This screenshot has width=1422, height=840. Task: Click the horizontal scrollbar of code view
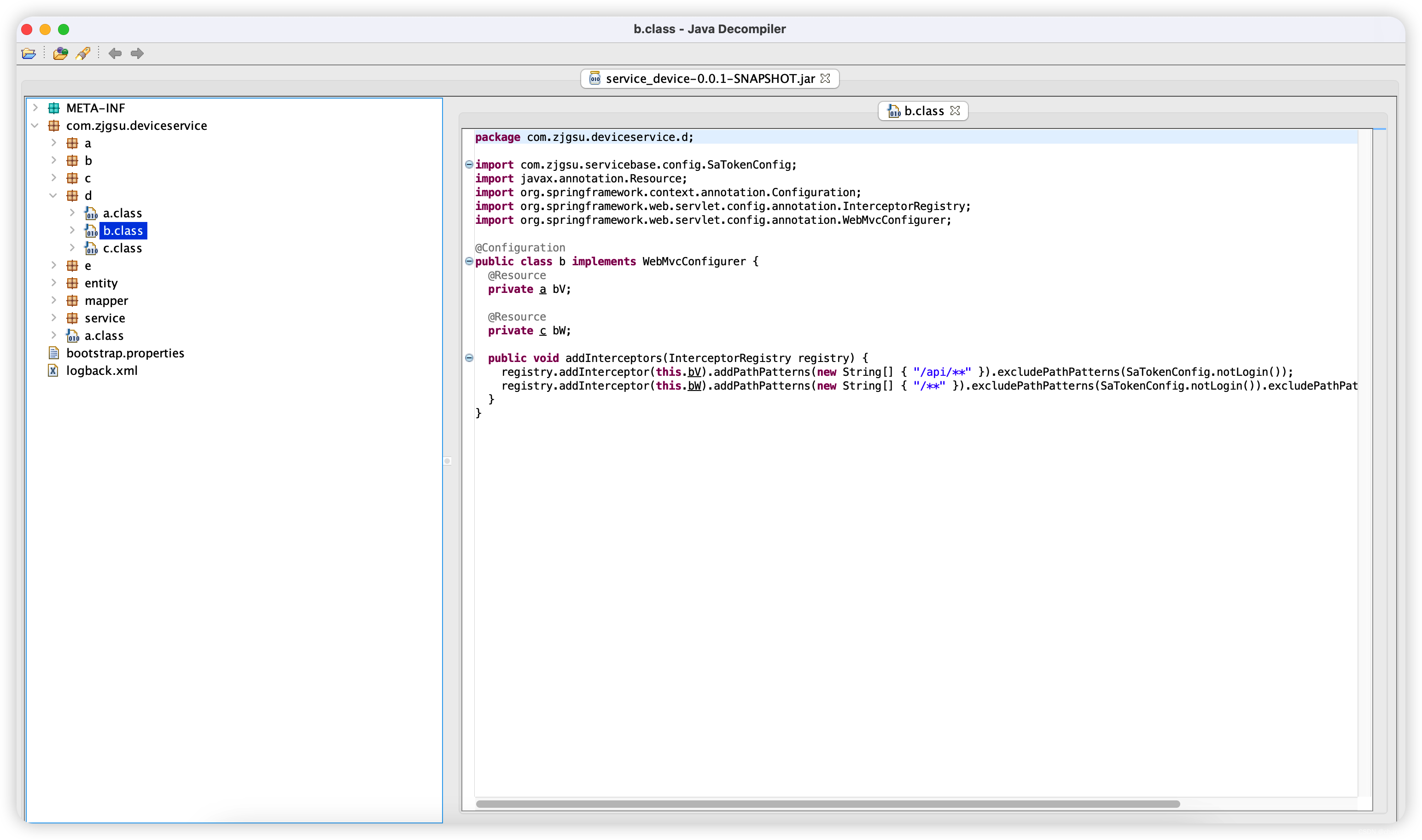click(828, 804)
